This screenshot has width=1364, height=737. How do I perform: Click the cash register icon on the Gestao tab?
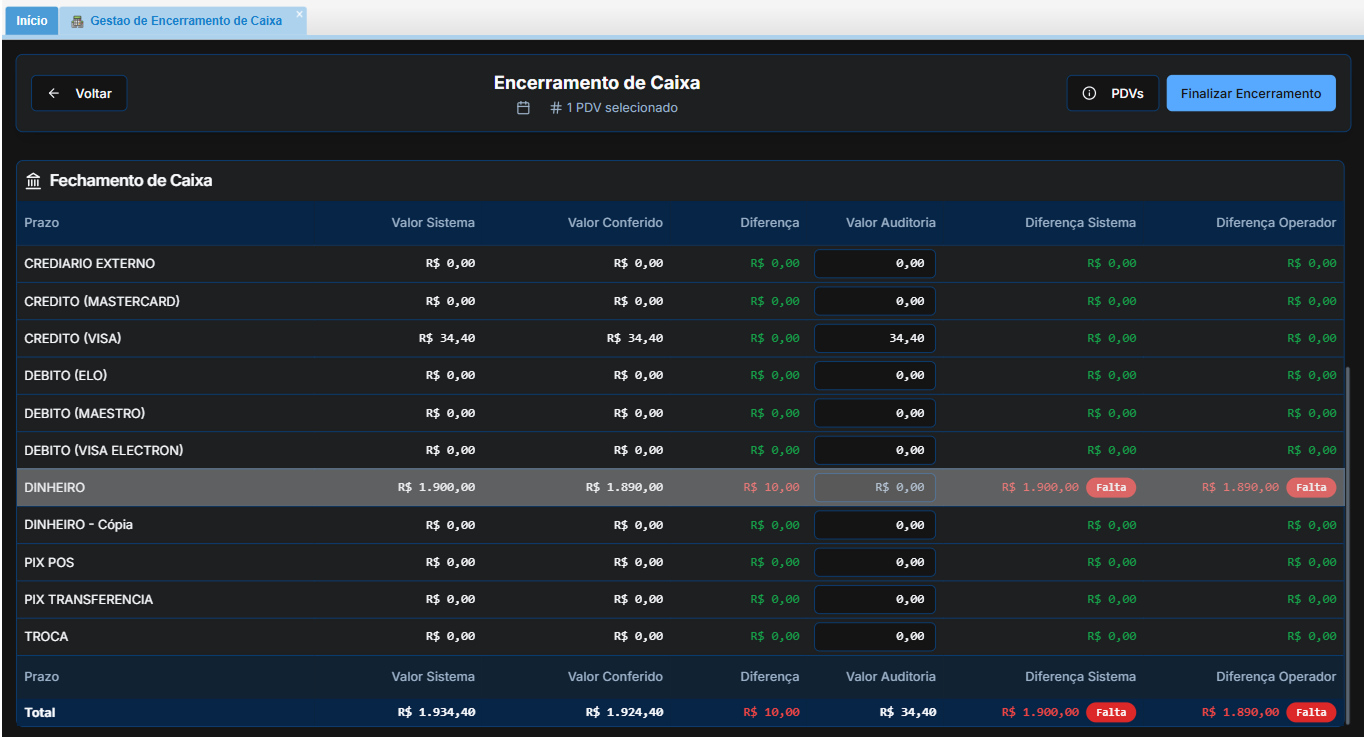[x=77, y=21]
